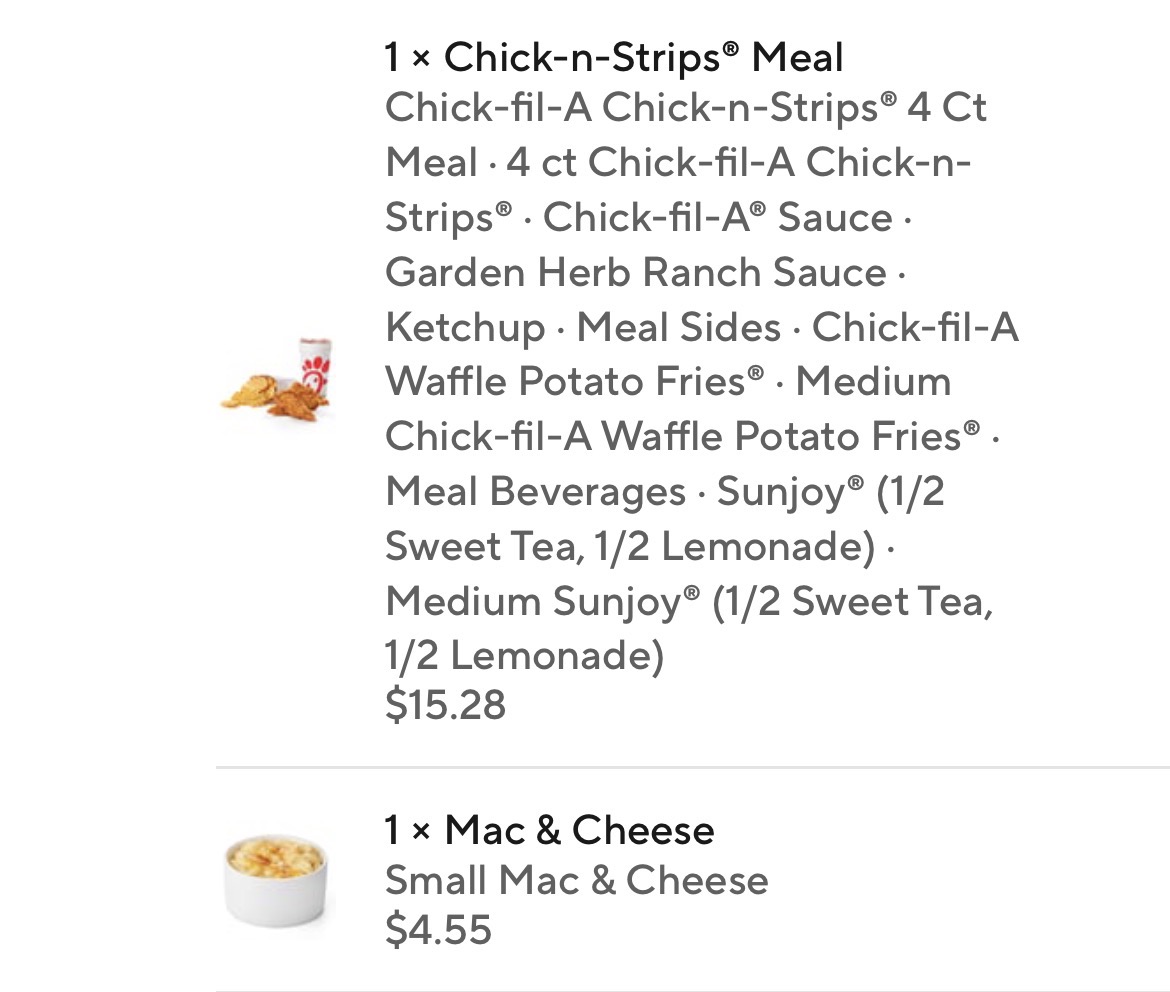Select the Small Mac & Cheese size text
Image resolution: width=1170 pixels, height=992 pixels.
tap(576, 880)
